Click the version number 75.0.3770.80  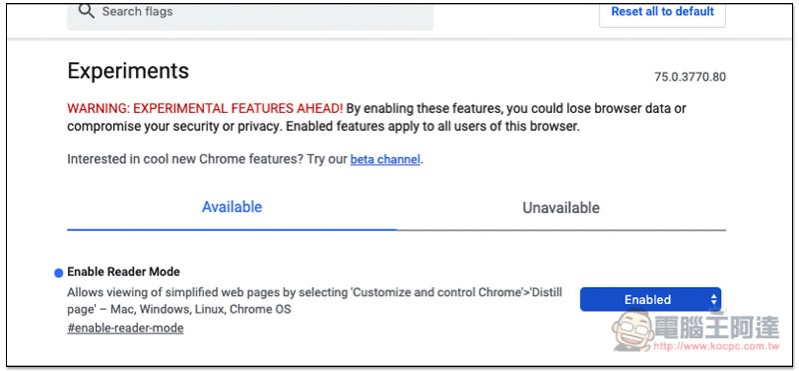click(690, 77)
